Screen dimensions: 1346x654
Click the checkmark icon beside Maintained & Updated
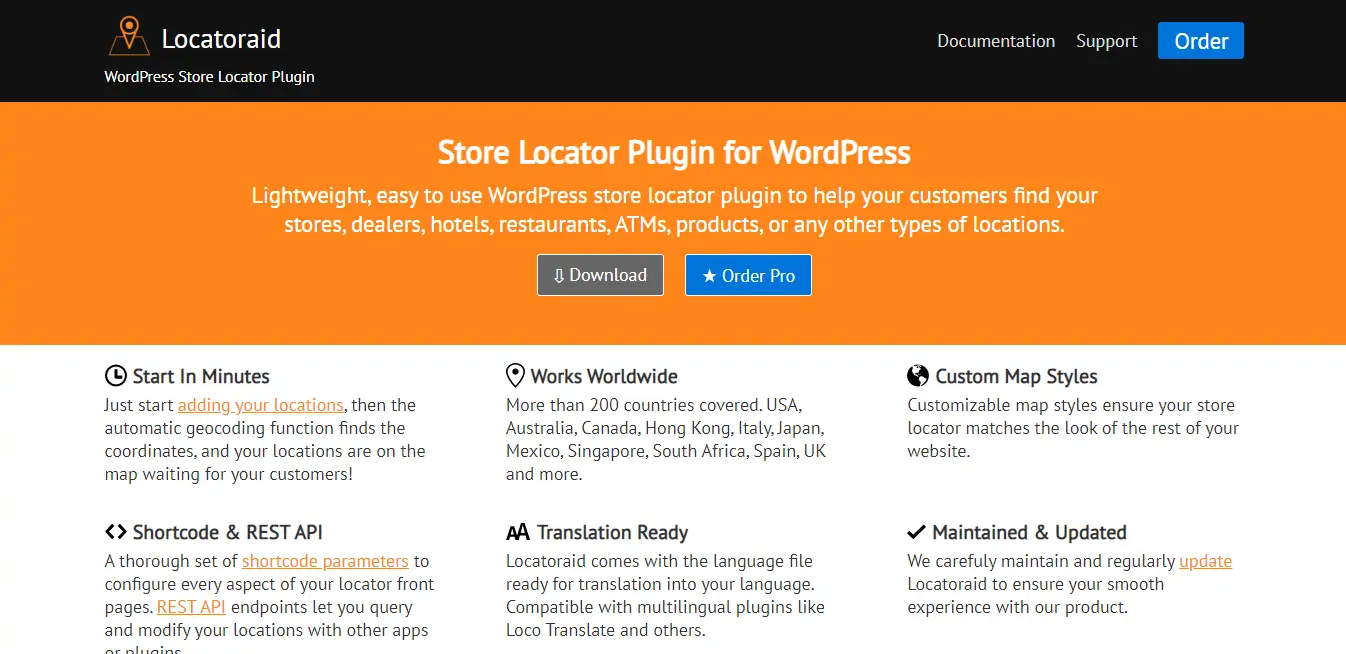coord(917,532)
